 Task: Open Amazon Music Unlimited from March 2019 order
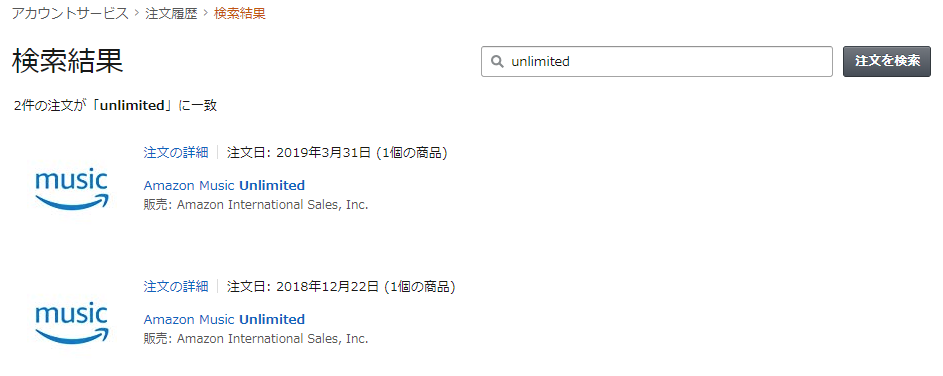224,185
